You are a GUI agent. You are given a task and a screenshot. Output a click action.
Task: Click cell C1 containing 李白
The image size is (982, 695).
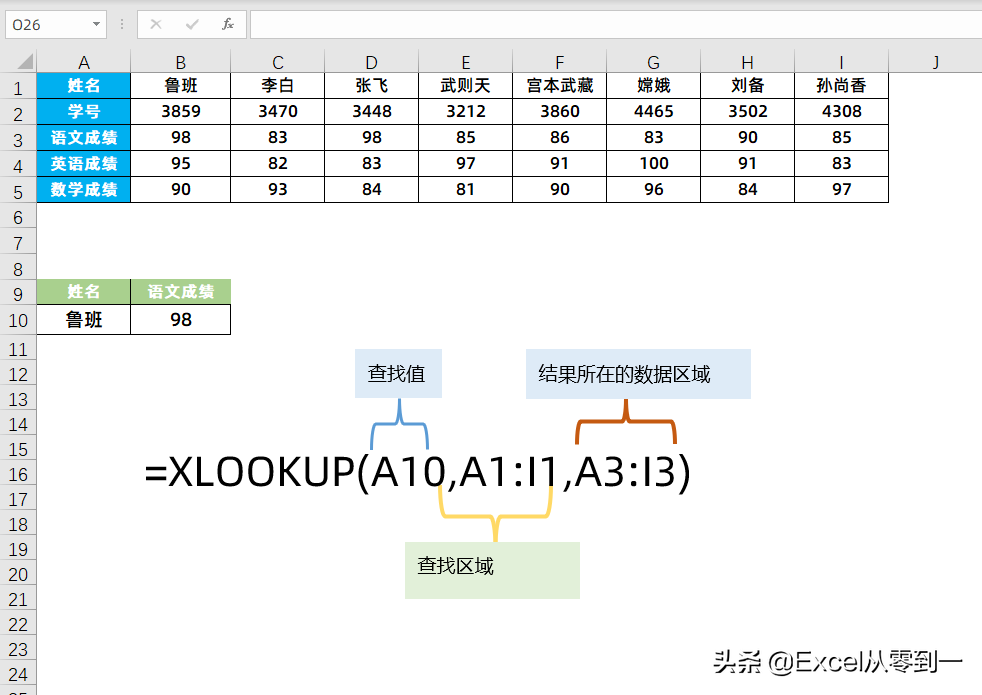point(277,86)
